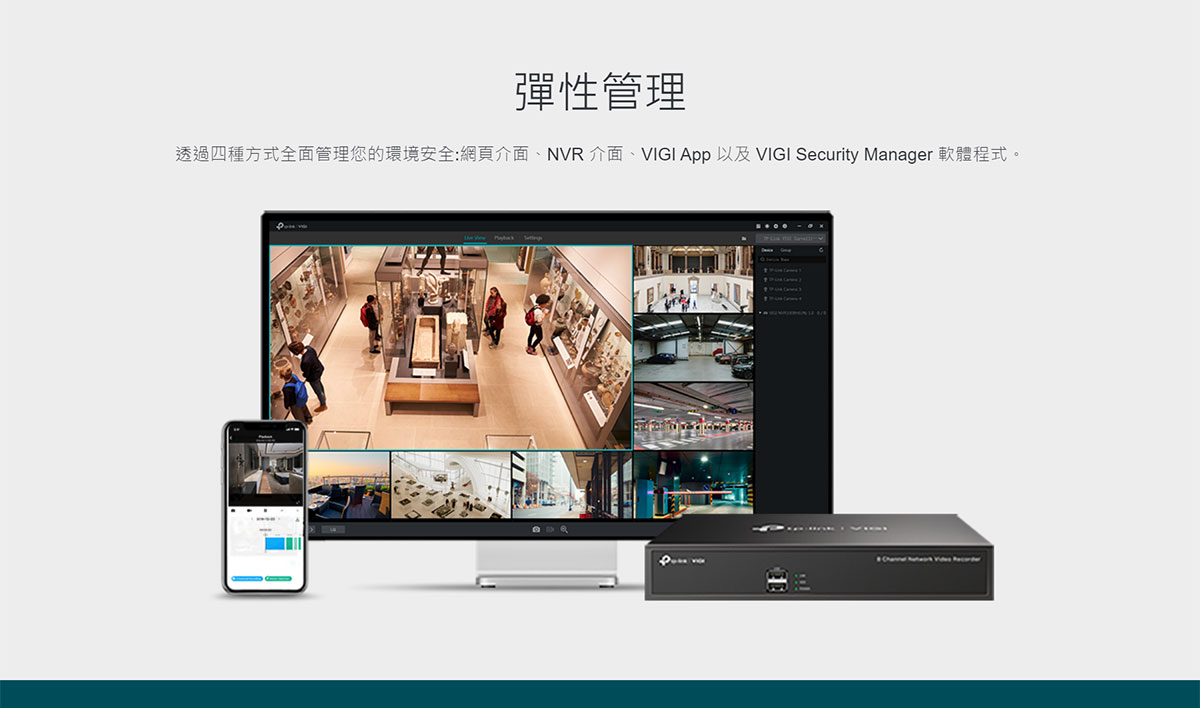Screen dimensions: 1200x708
Task: Open the Playback tab on the monitor
Action: coord(504,238)
